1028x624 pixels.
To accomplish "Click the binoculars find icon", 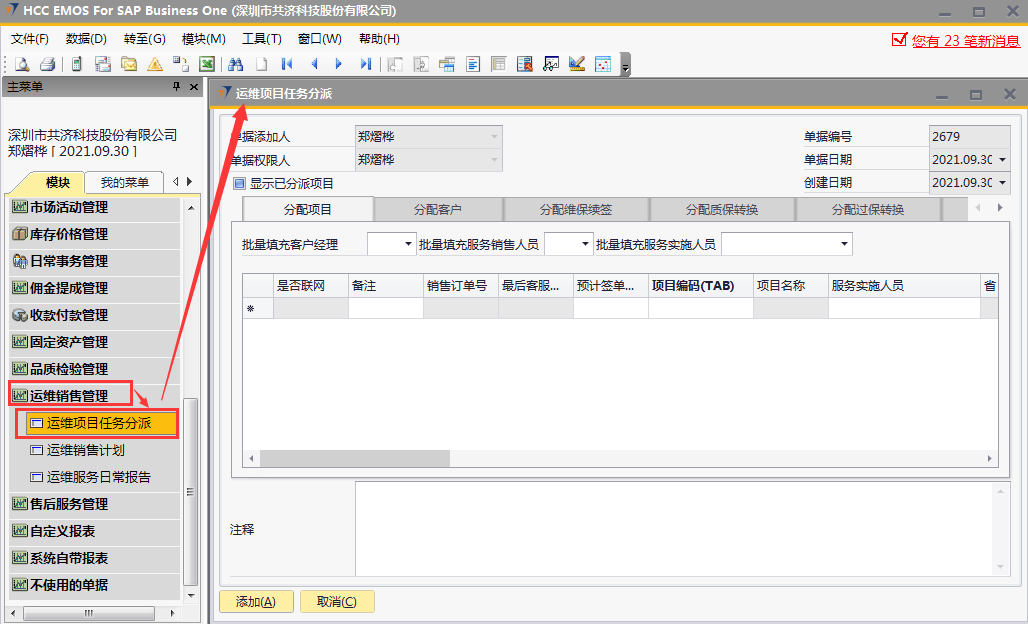I will click(236, 64).
